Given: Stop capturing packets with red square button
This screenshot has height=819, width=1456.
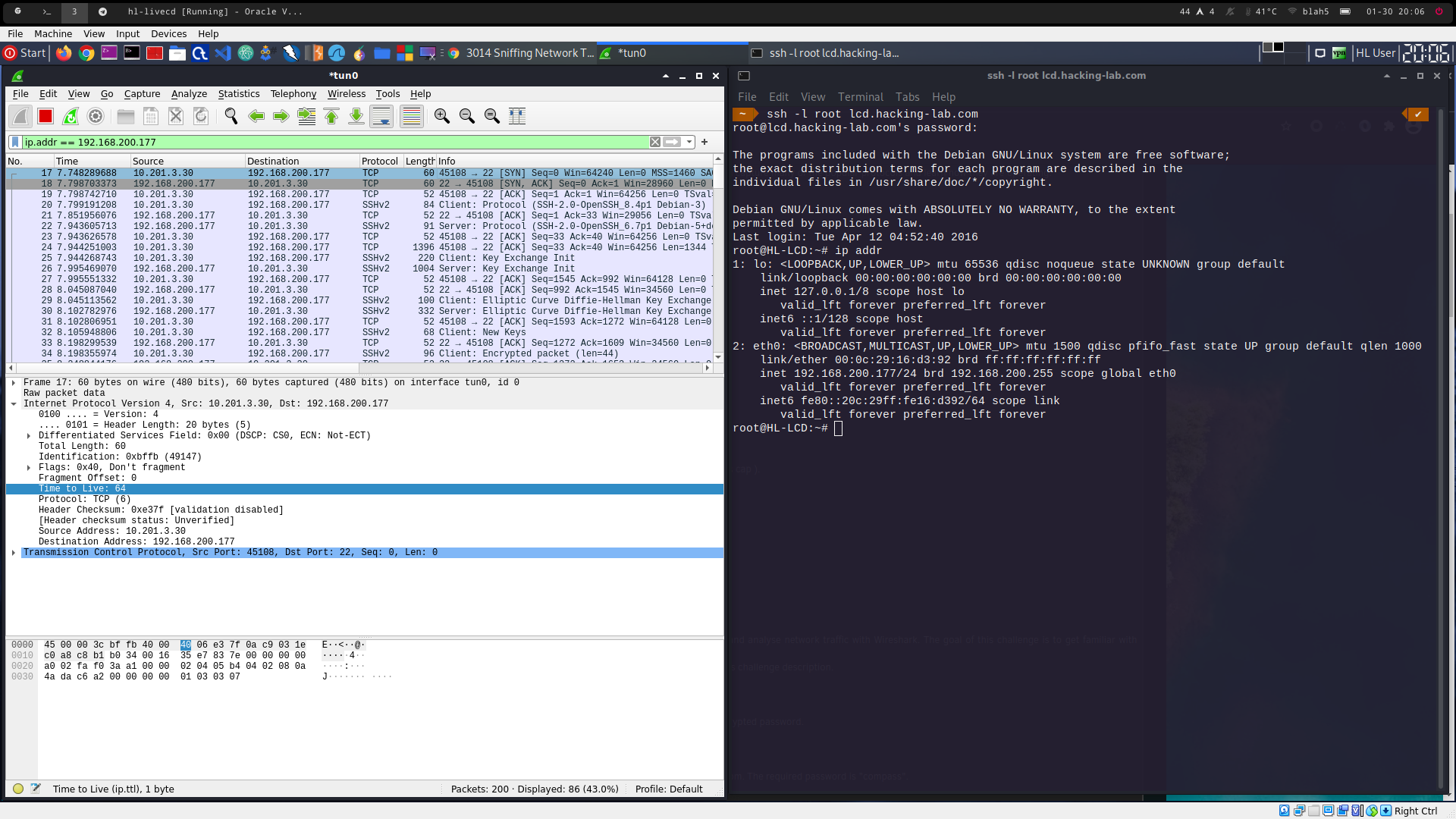Looking at the screenshot, I should [45, 116].
